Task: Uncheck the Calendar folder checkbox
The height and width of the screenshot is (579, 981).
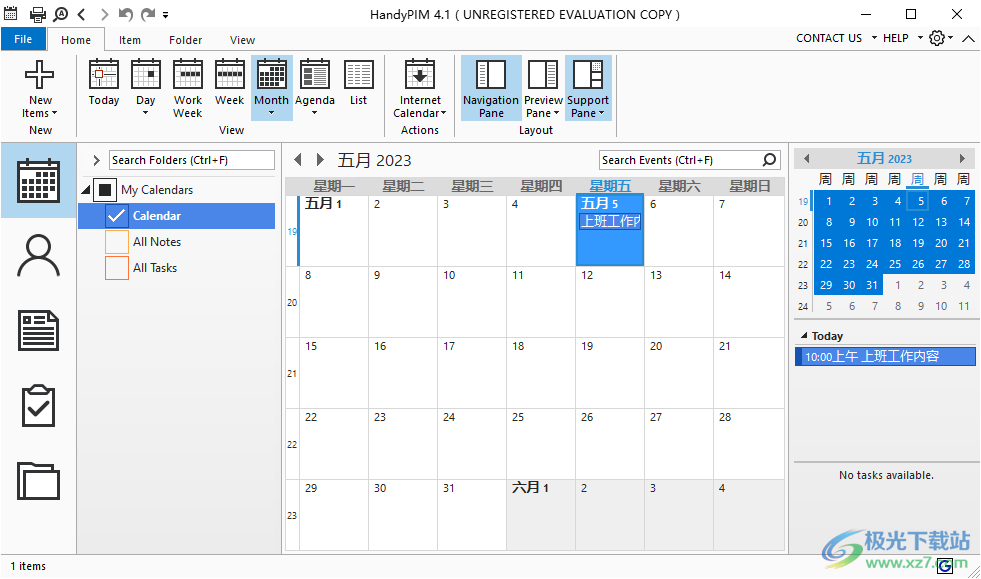Action: coord(116,216)
